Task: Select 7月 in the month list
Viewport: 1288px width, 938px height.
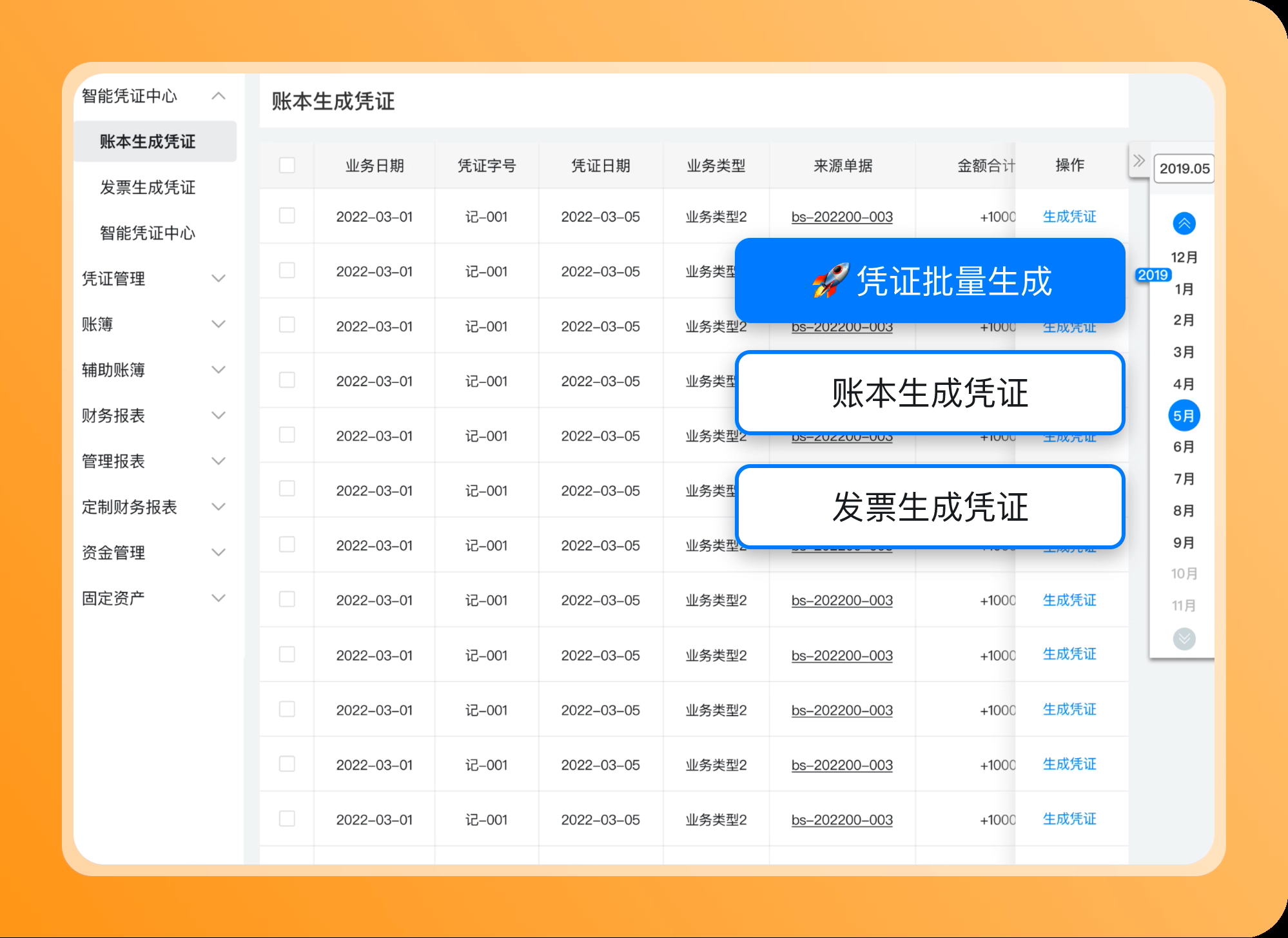Action: coord(1184,479)
